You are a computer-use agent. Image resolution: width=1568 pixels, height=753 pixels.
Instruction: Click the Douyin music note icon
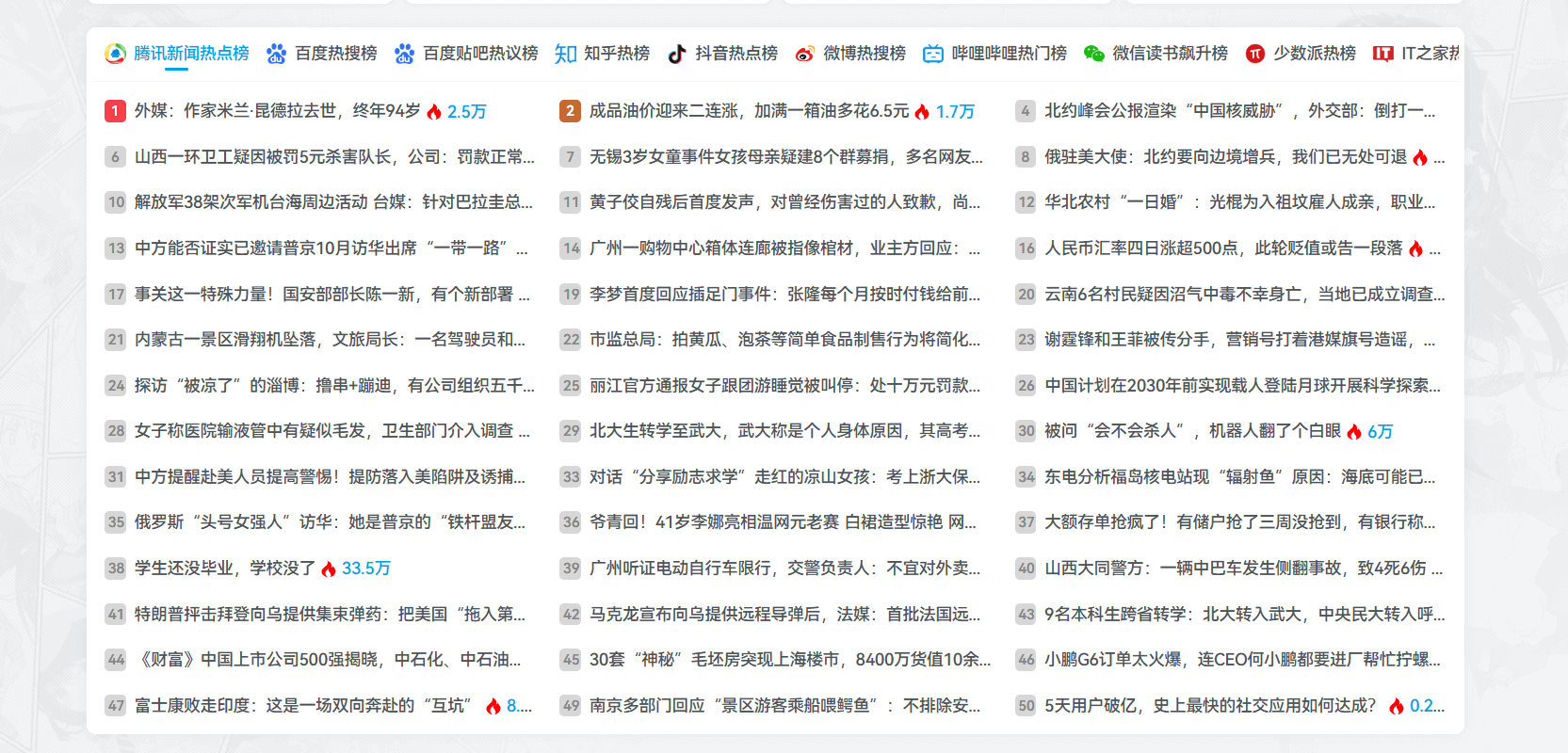pos(676,54)
